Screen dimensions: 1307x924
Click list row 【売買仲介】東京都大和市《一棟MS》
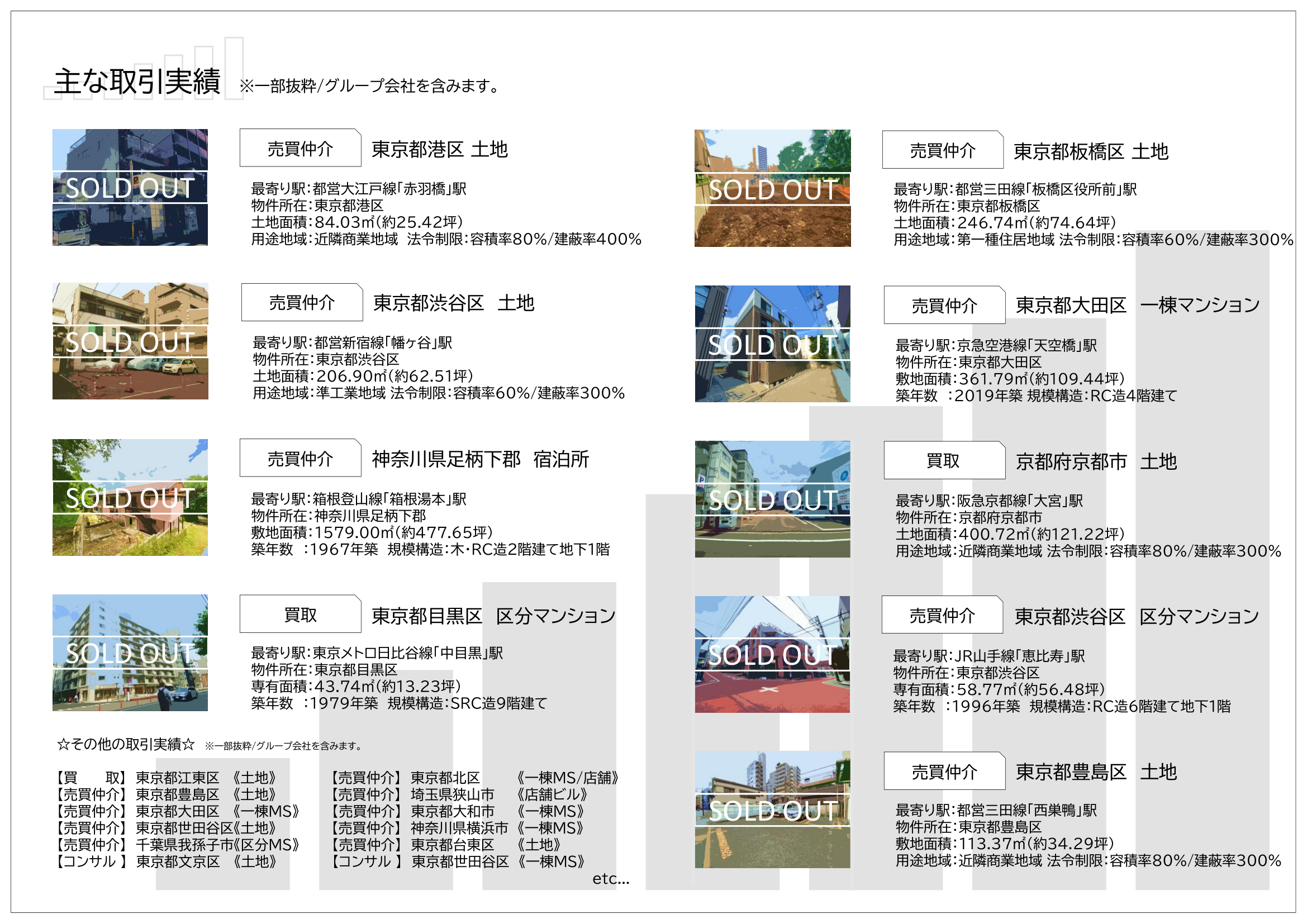click(x=458, y=811)
